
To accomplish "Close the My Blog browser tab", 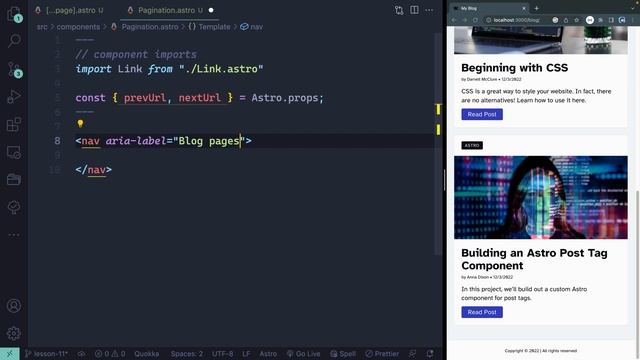I will click(x=524, y=8).
